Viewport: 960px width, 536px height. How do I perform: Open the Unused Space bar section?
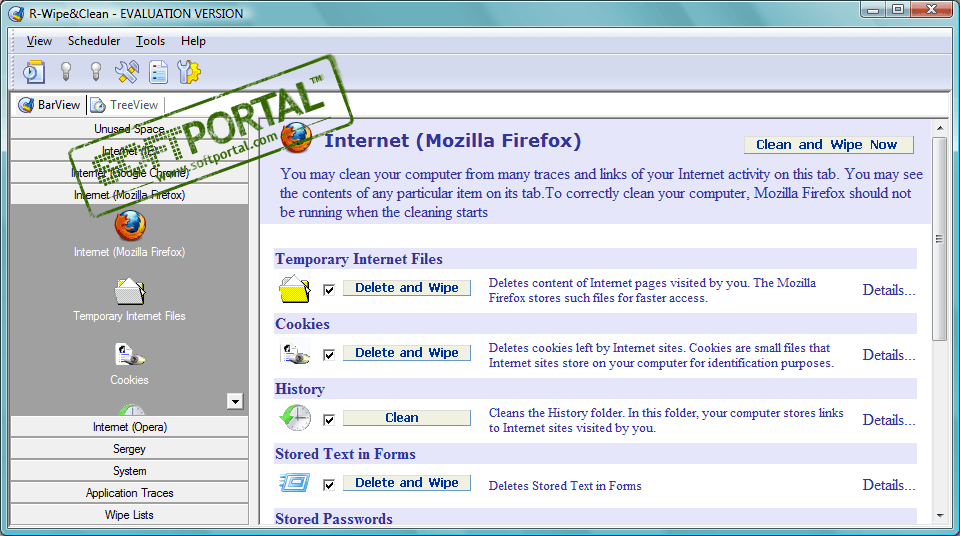(x=129, y=129)
